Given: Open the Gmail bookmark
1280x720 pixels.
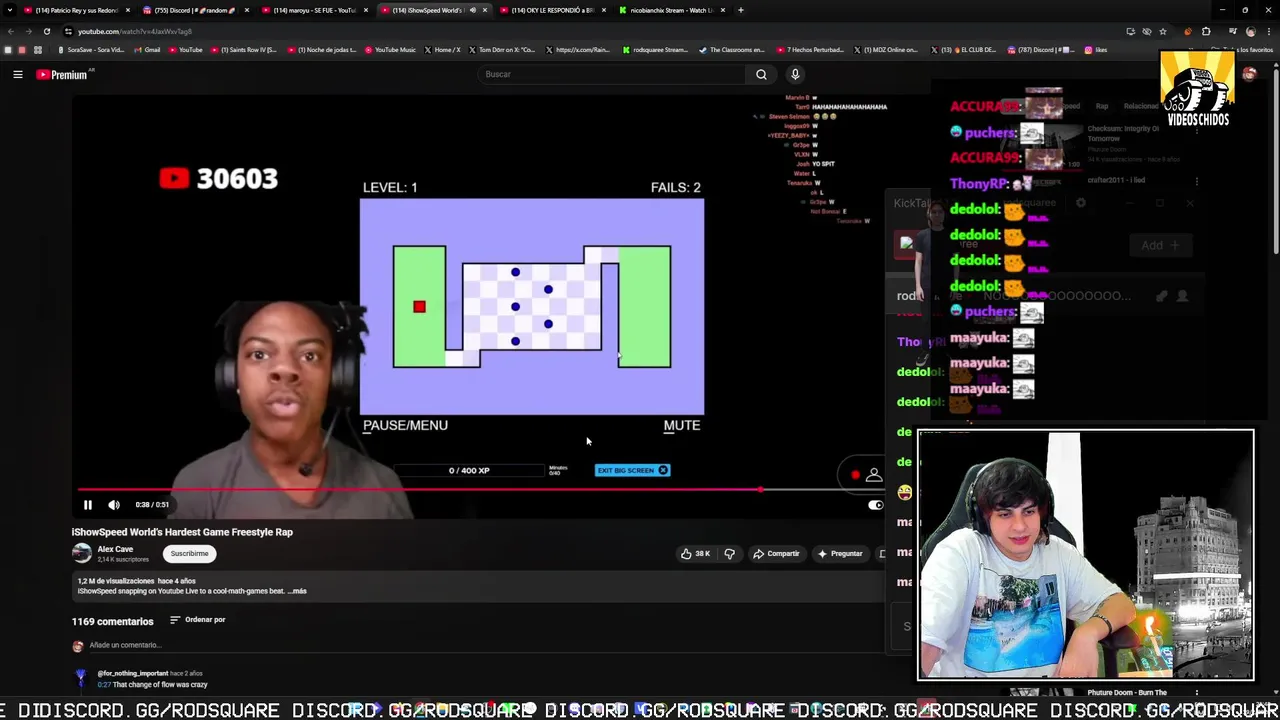Looking at the screenshot, I should click(147, 50).
